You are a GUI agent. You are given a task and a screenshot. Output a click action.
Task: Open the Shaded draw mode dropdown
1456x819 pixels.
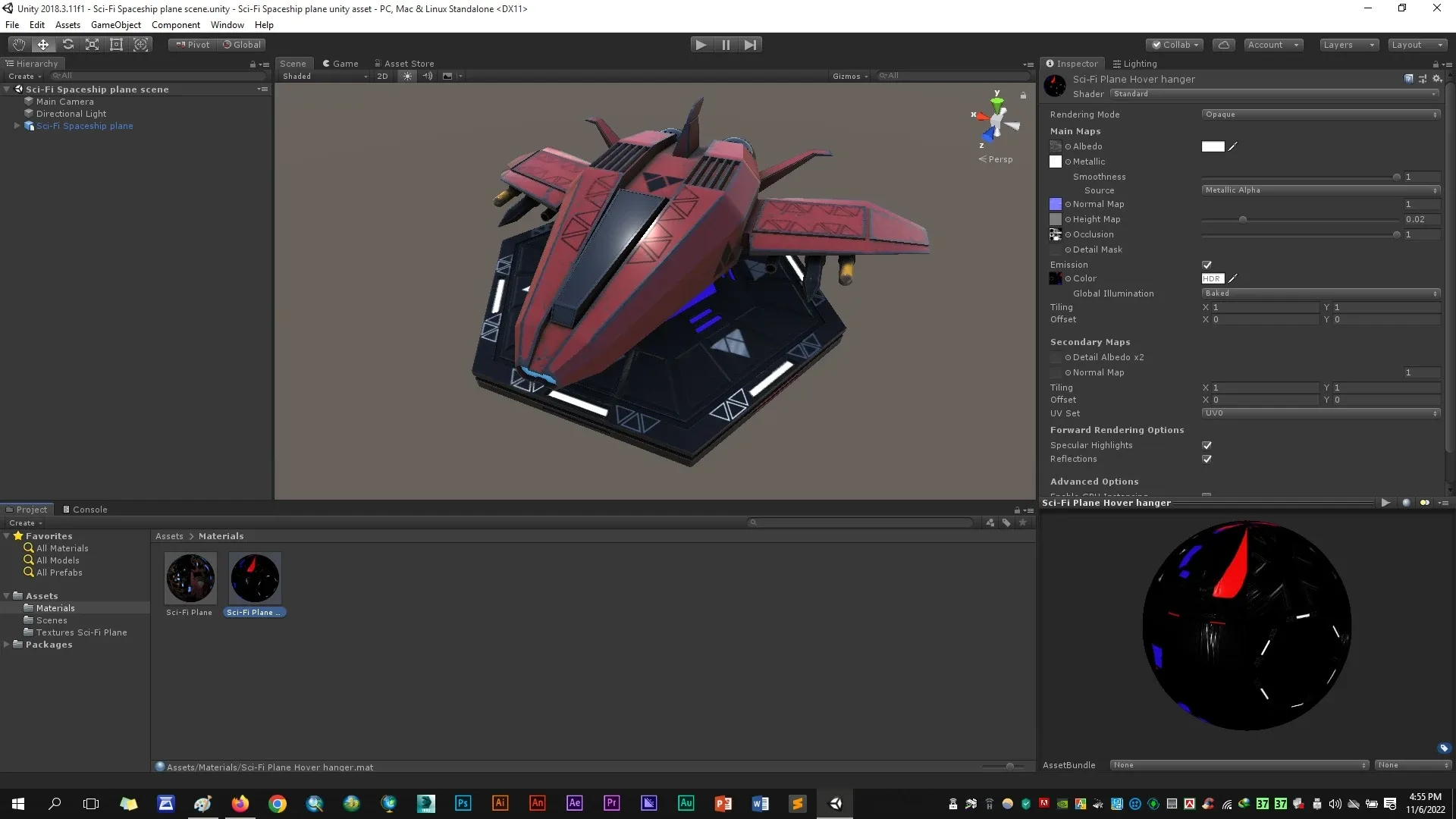(x=324, y=76)
